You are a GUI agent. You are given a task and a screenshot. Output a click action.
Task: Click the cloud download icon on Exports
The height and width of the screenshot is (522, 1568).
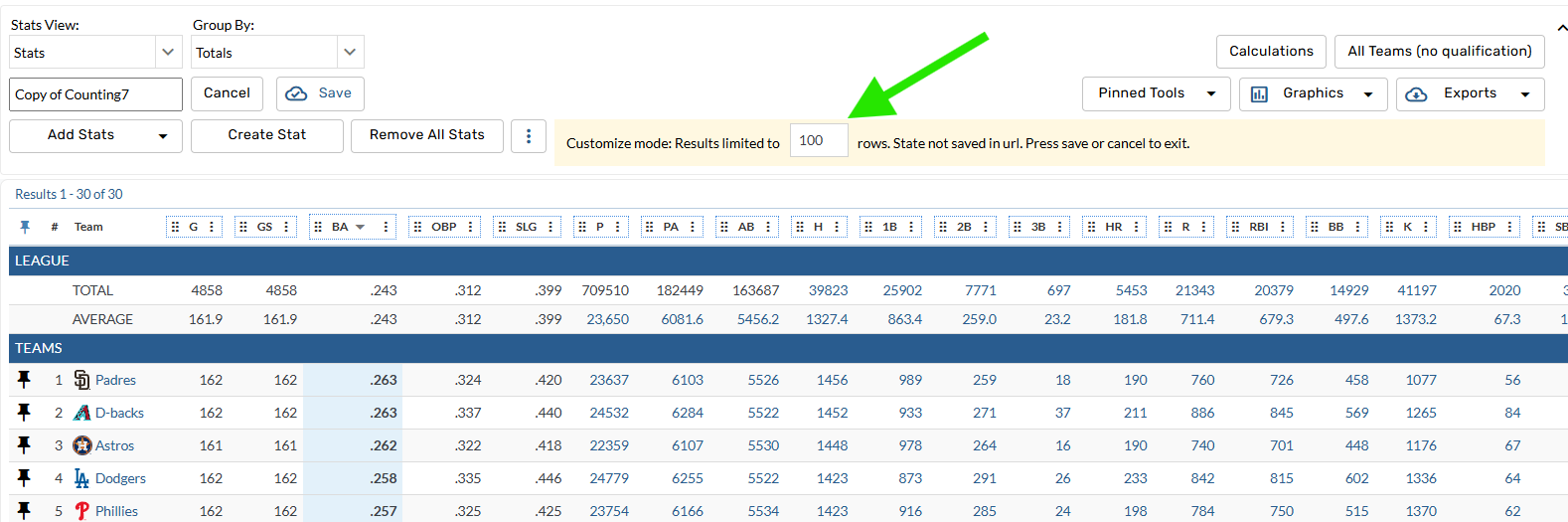click(x=1417, y=93)
